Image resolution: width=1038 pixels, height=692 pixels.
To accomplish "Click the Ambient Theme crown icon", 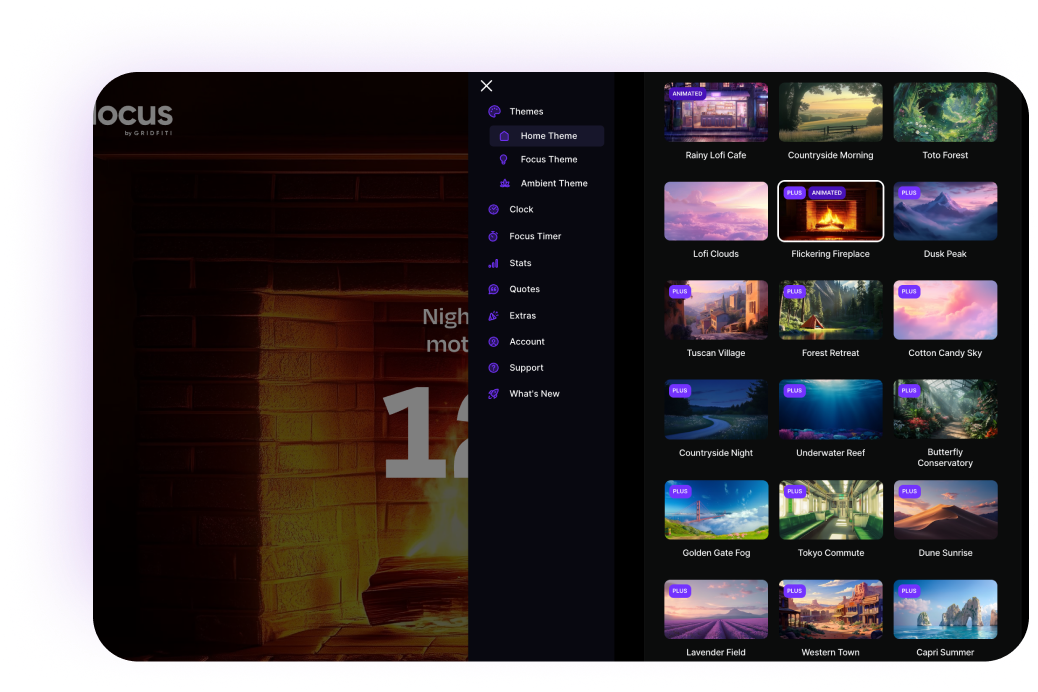I will [506, 183].
